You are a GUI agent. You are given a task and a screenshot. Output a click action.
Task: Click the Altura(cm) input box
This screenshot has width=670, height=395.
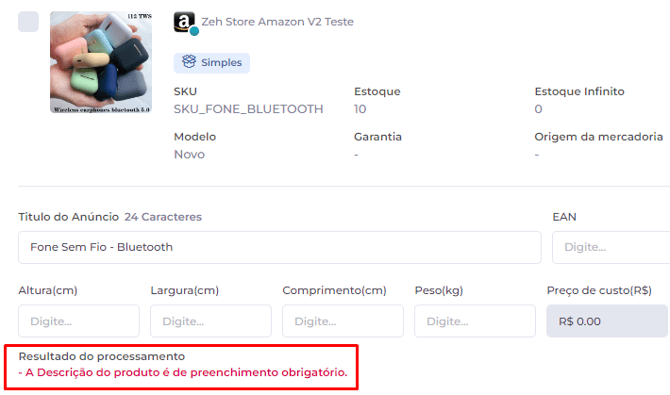point(79,321)
